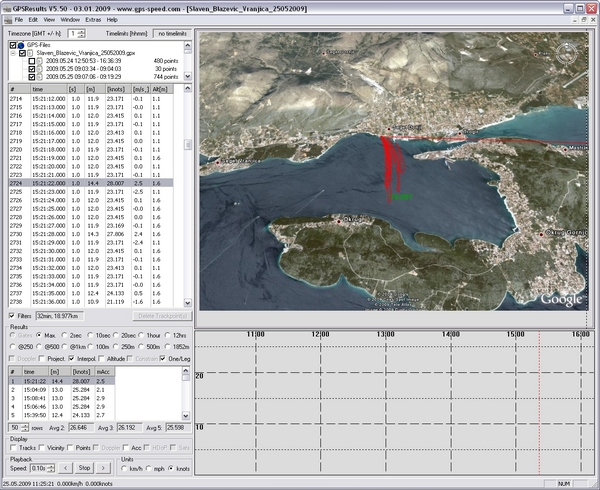The image size is (600, 490).
Task: Collapse the gpx file tree node
Action: pos(13,53)
